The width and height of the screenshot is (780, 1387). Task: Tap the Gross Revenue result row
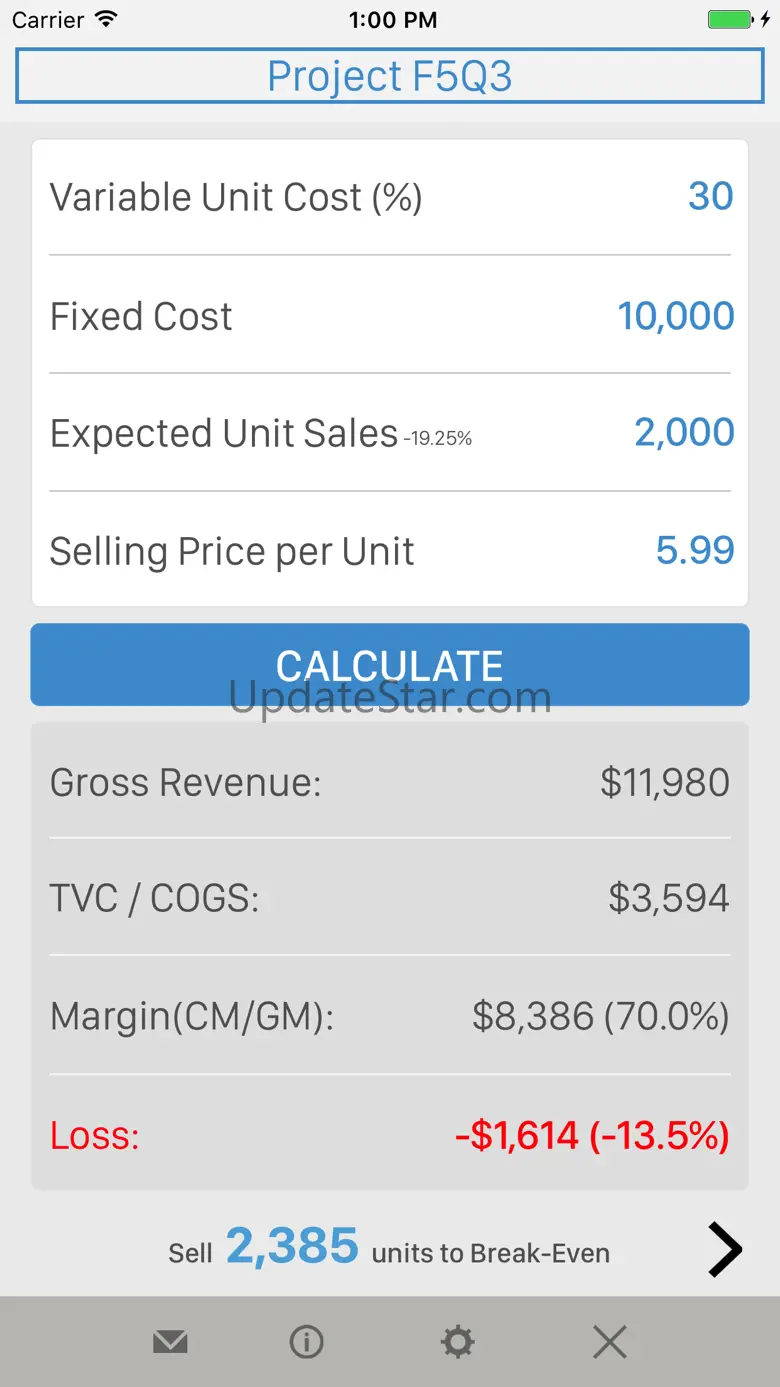coord(390,782)
